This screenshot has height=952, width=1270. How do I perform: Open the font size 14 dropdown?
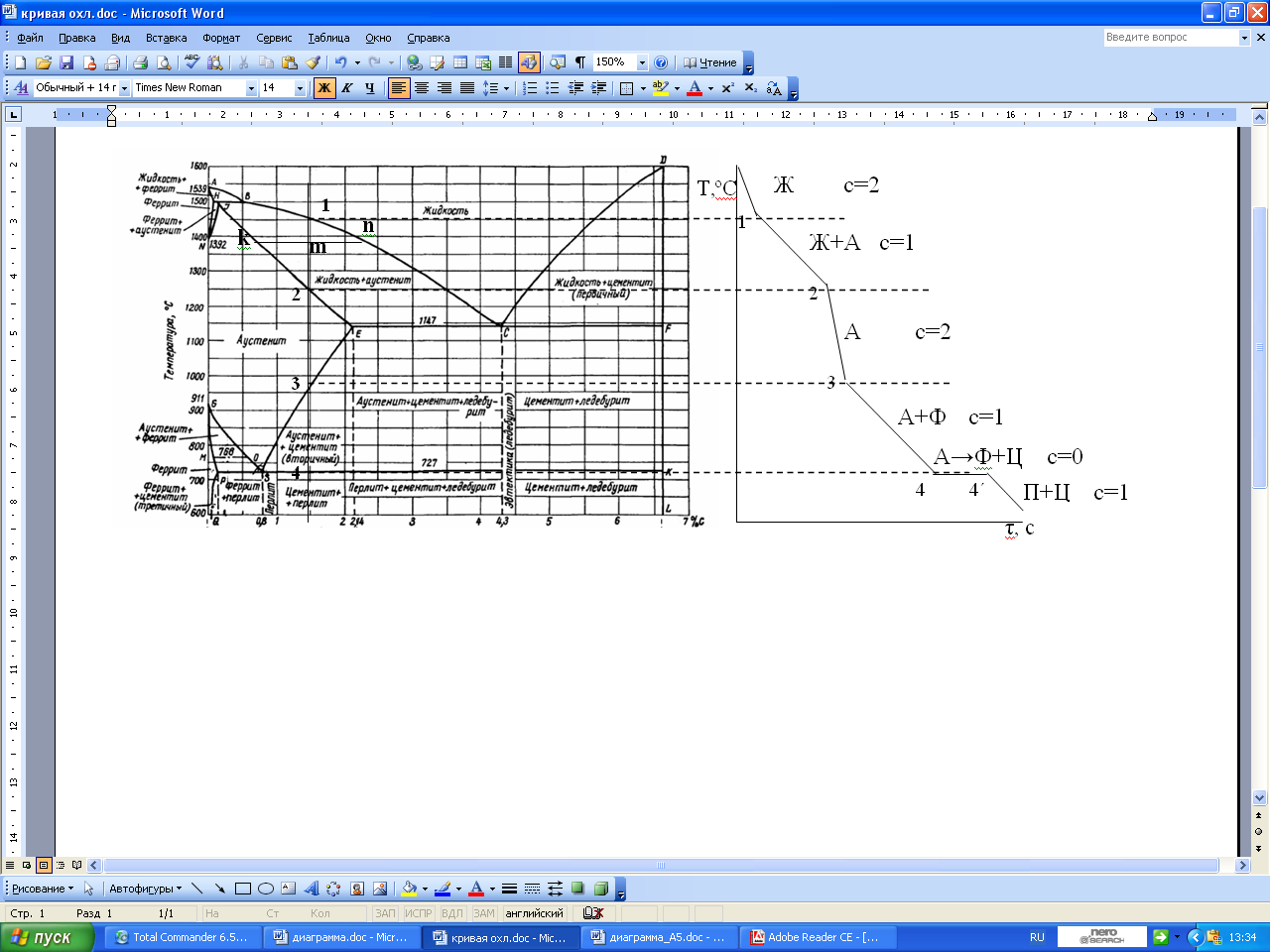coord(300,88)
